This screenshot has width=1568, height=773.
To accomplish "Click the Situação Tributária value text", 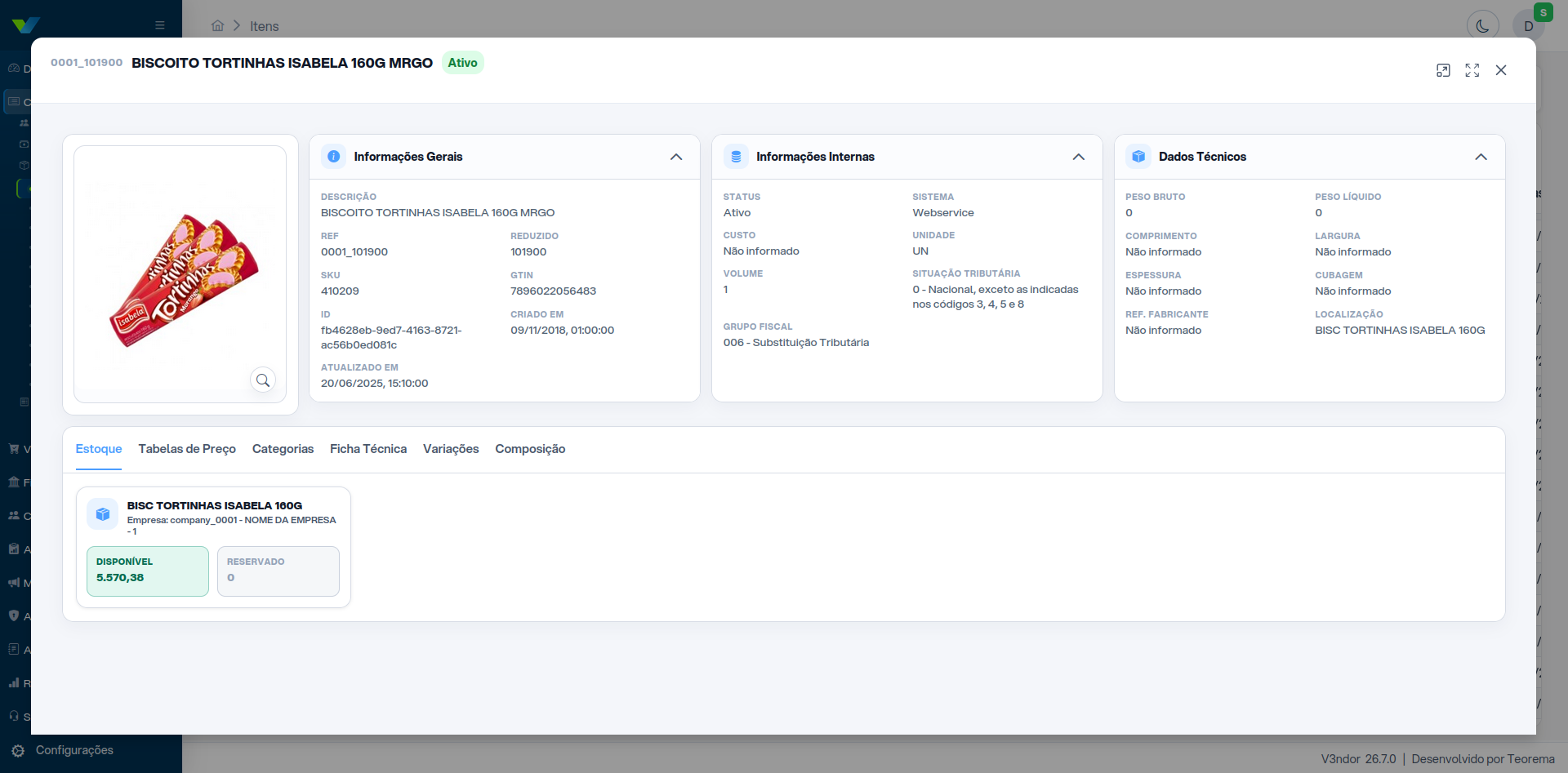I will [996, 297].
